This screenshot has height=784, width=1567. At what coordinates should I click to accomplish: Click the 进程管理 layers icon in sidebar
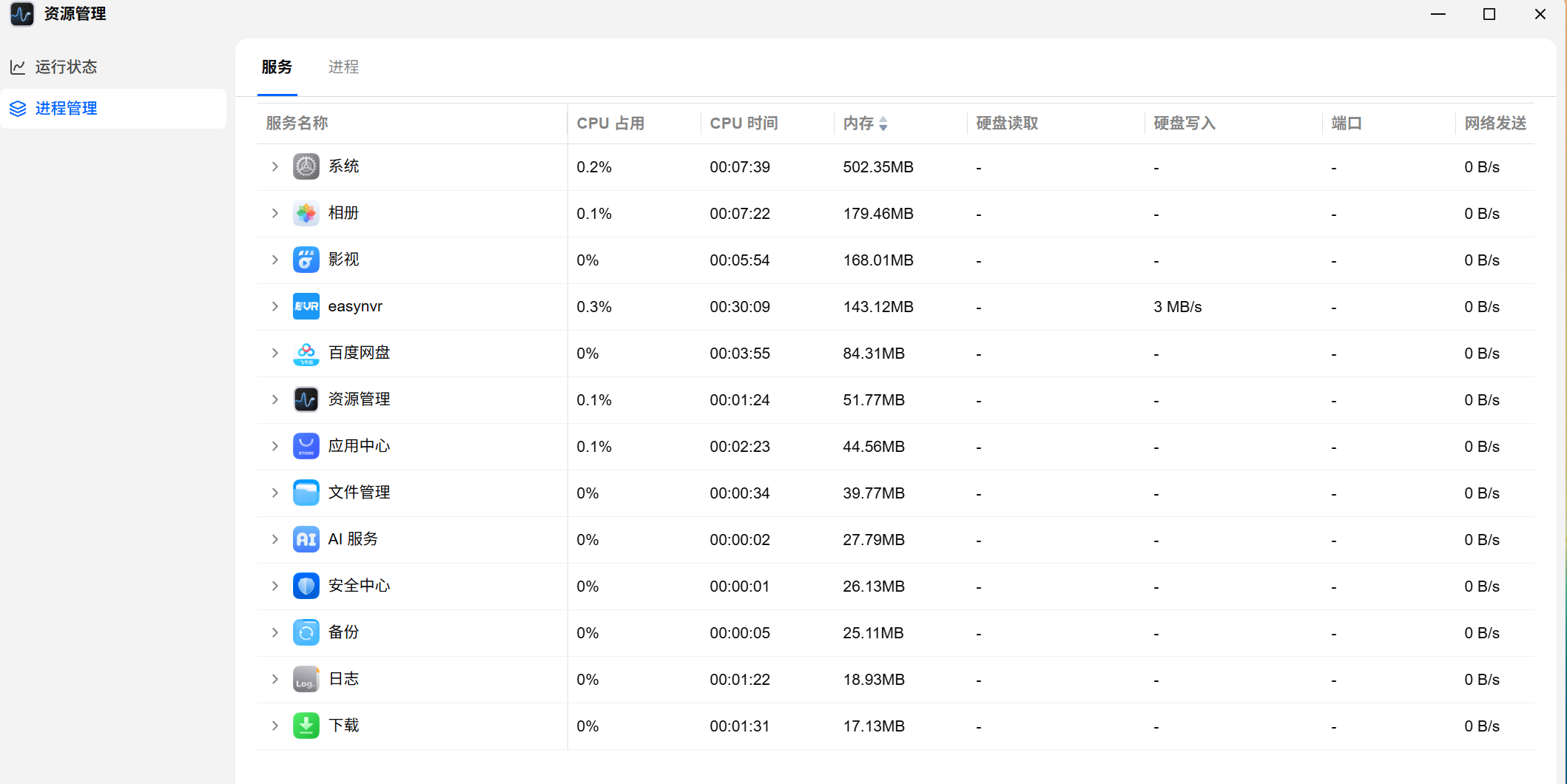tap(18, 109)
